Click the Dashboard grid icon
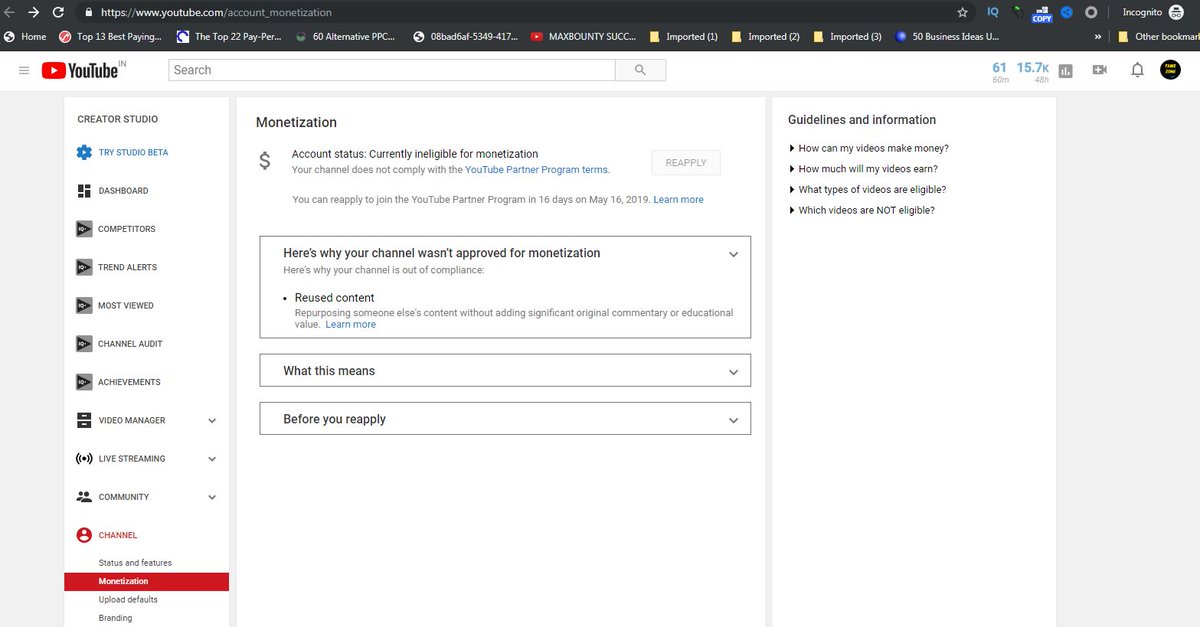Screen dimensions: 1200x627 (84, 191)
